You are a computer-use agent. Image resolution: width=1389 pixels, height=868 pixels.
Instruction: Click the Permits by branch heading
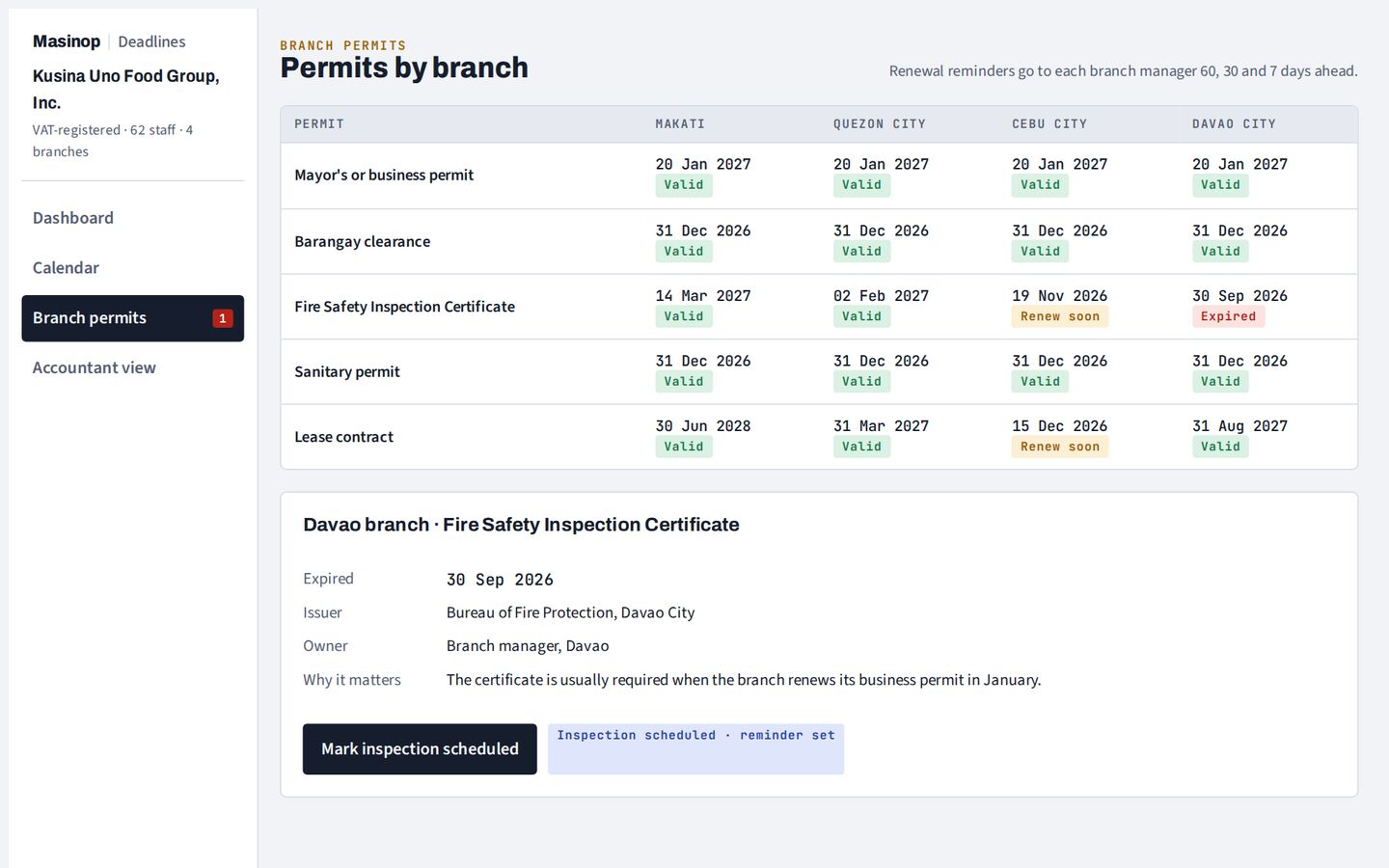click(x=404, y=68)
